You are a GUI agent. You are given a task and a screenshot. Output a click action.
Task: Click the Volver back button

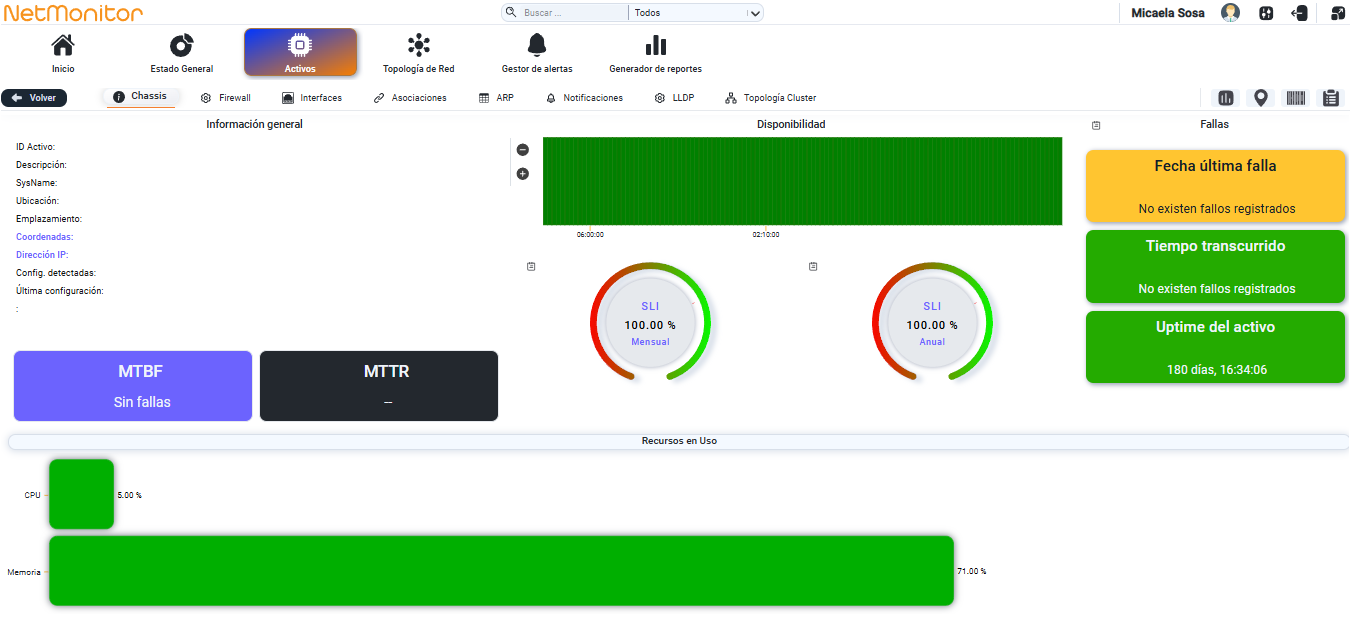(34, 98)
